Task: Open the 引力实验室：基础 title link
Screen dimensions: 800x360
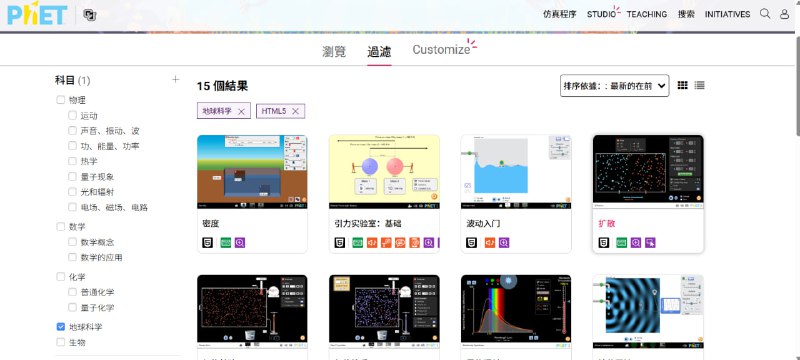Action: pyautogui.click(x=367, y=223)
